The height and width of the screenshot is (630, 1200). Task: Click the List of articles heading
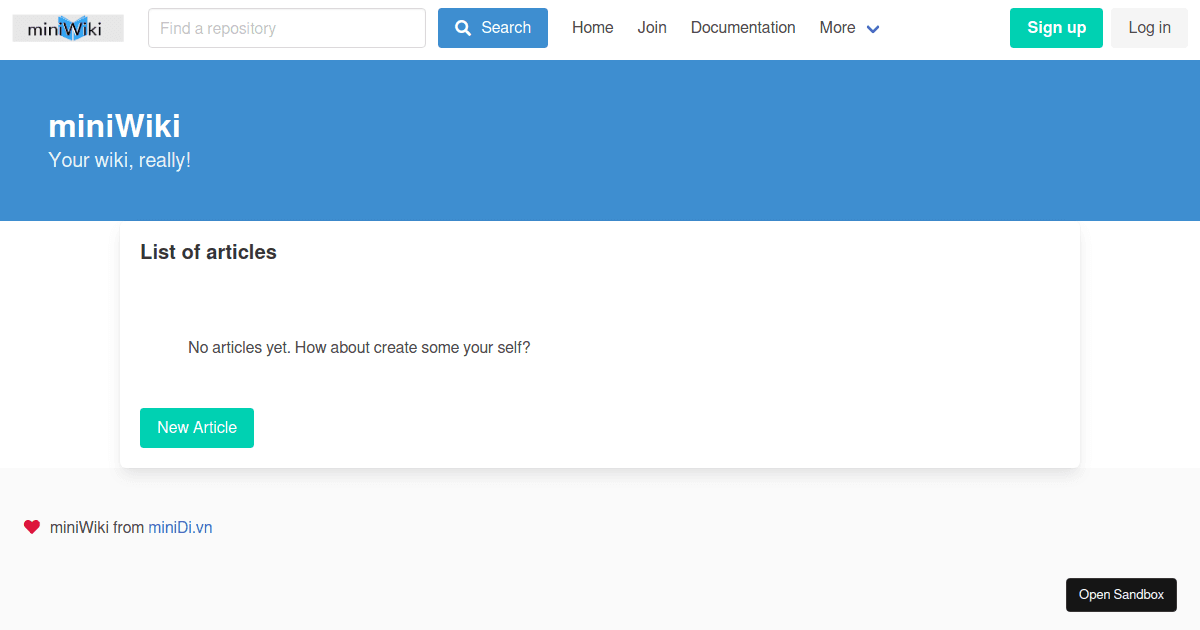pos(208,252)
